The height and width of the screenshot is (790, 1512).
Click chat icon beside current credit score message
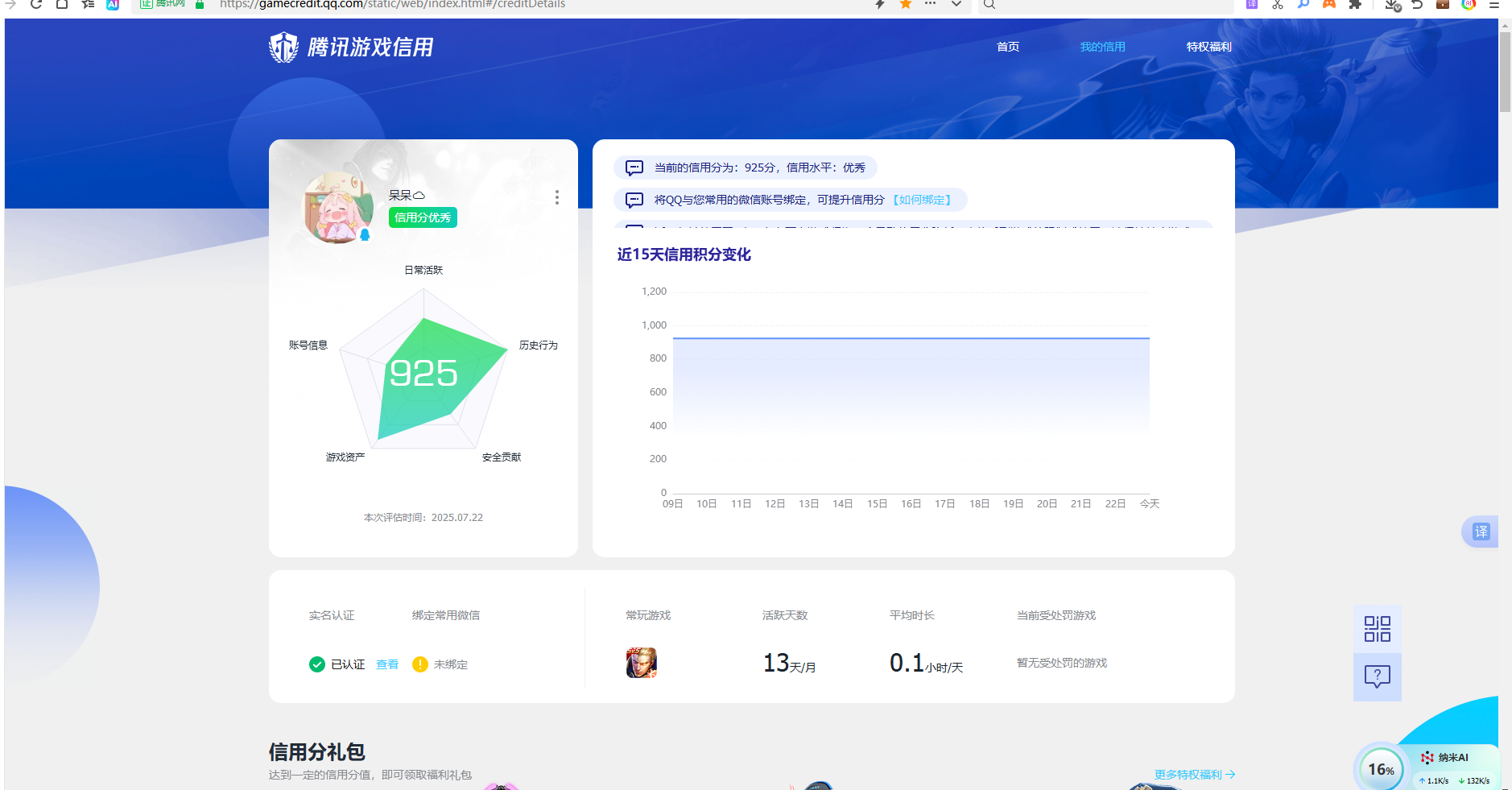pyautogui.click(x=634, y=168)
